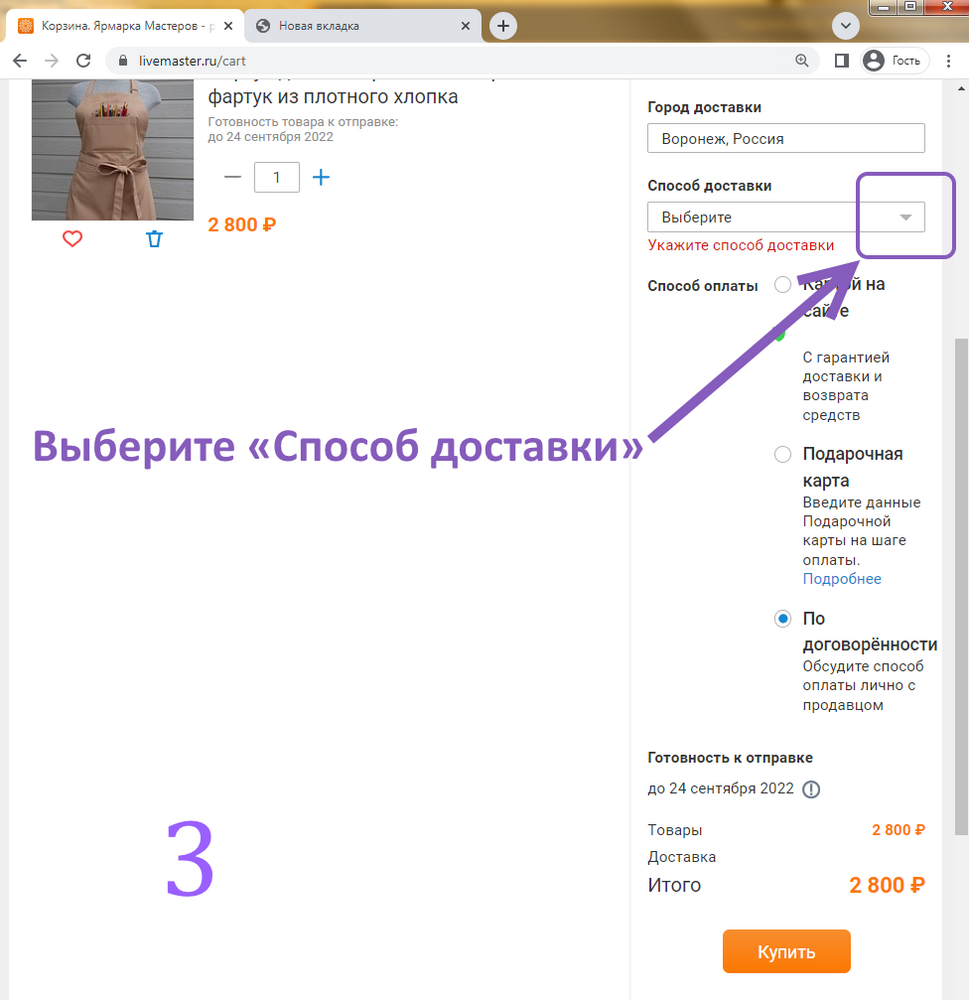Viewport: 969px width, 1000px height.
Task: Go back using the browser back arrow
Action: pos(20,61)
